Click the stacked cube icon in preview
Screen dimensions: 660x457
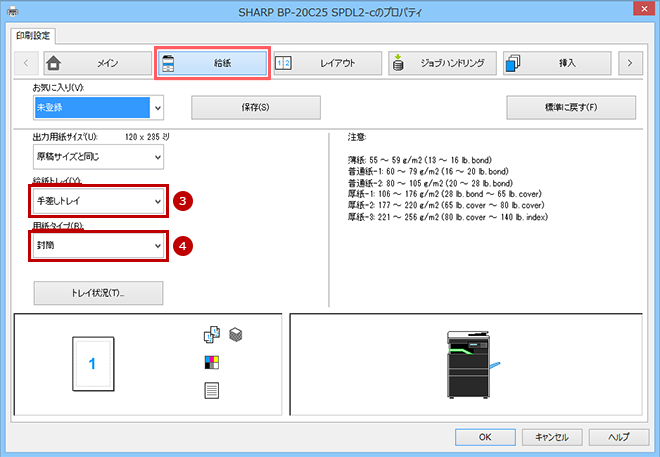[x=236, y=335]
